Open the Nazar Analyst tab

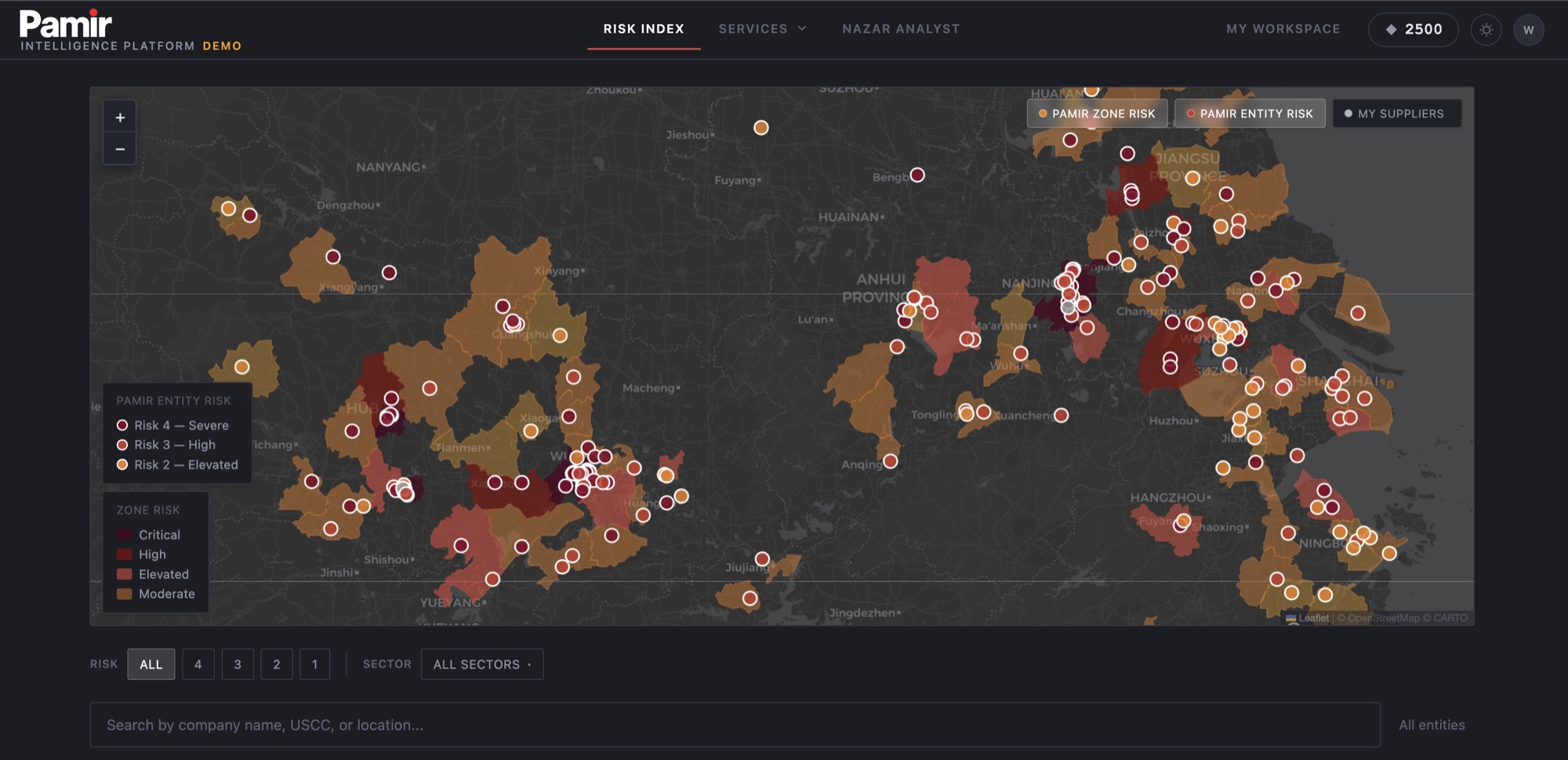(x=901, y=29)
